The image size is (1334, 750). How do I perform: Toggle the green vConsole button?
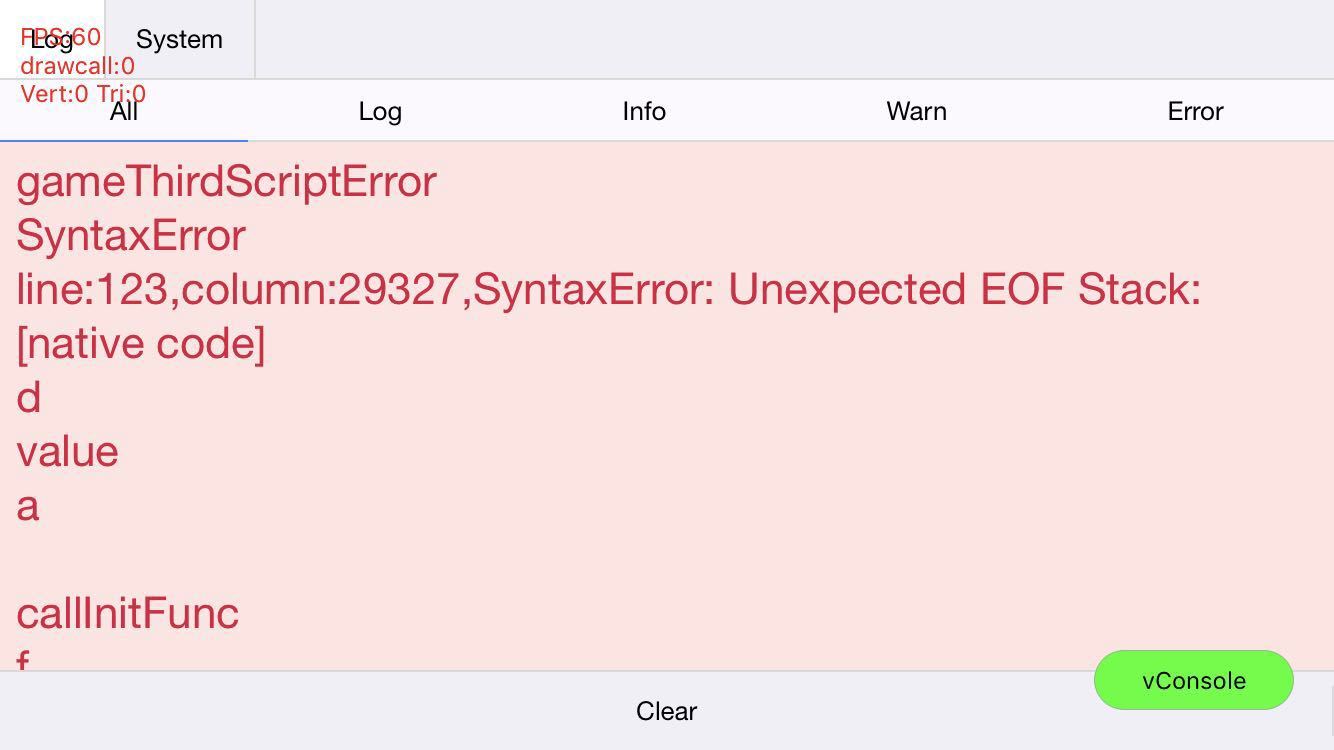[x=1193, y=680]
